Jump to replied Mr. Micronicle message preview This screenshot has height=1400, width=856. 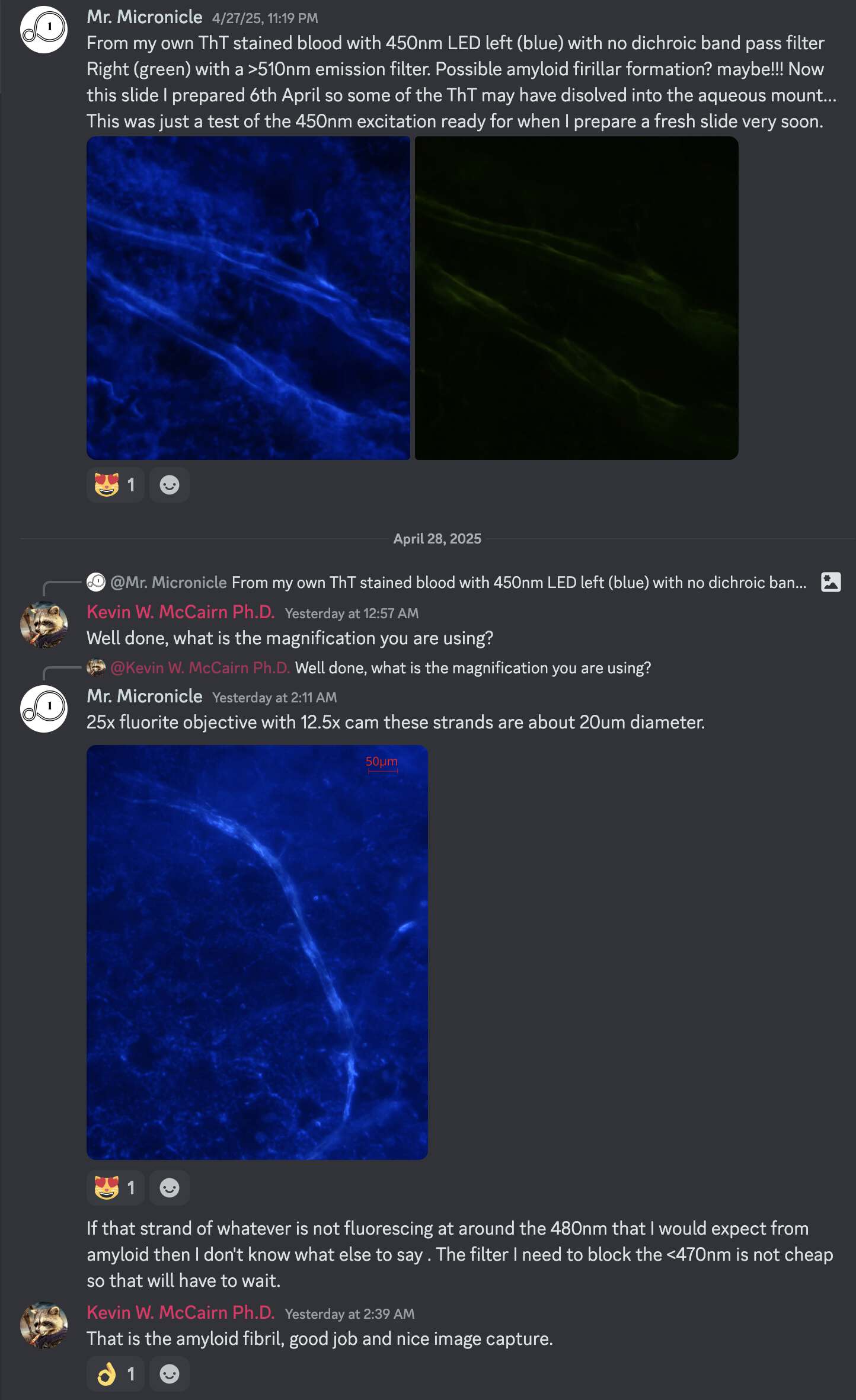pyautogui.click(x=459, y=582)
